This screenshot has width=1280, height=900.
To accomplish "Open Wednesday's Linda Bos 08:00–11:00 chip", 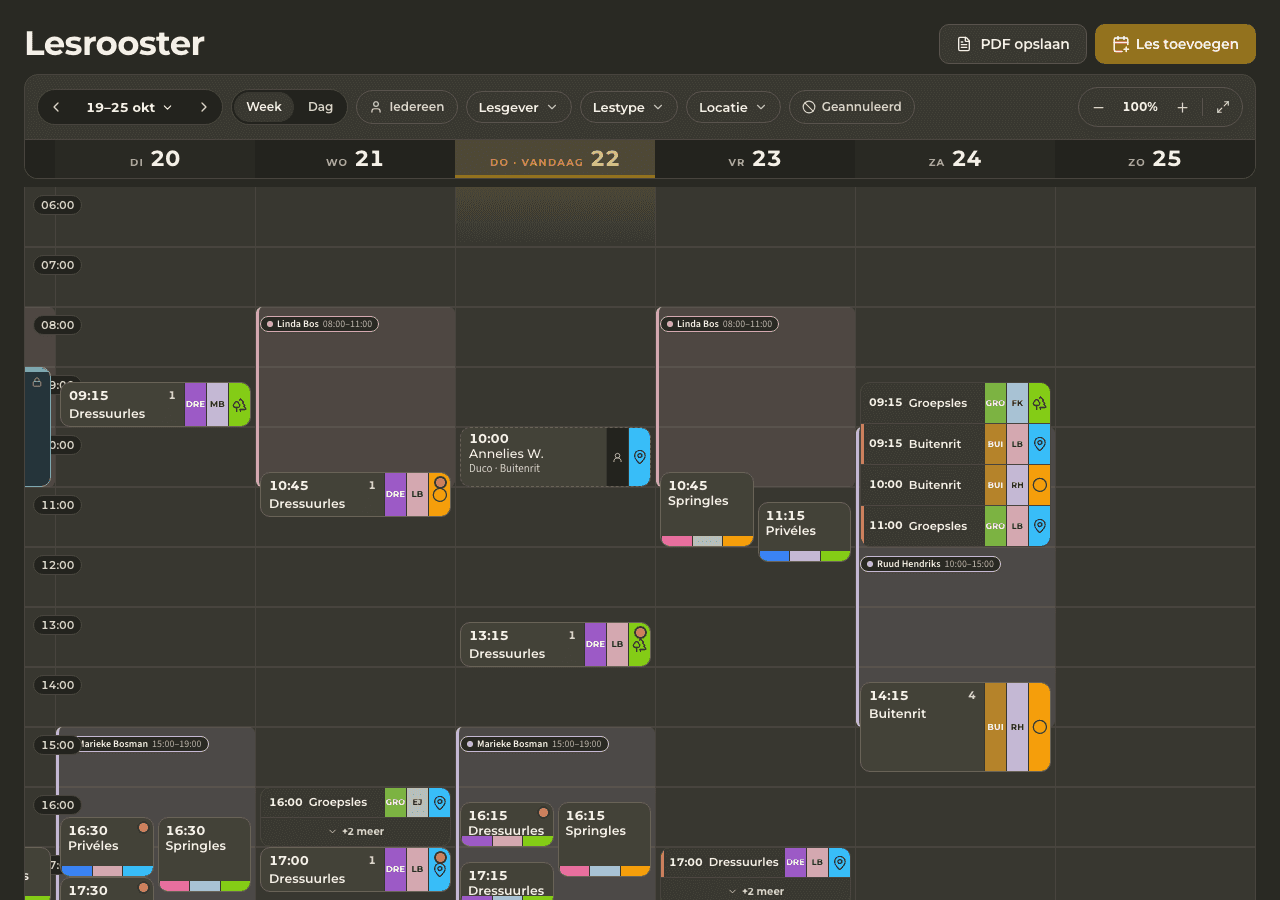I will click(x=319, y=324).
